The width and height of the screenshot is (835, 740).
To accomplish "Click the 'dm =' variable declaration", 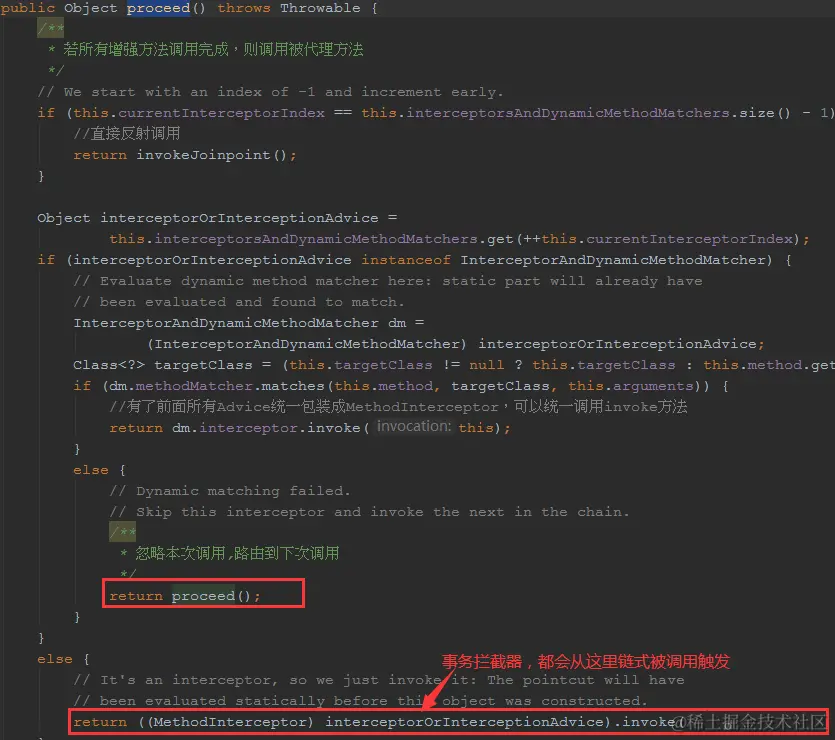I will coord(406,323).
